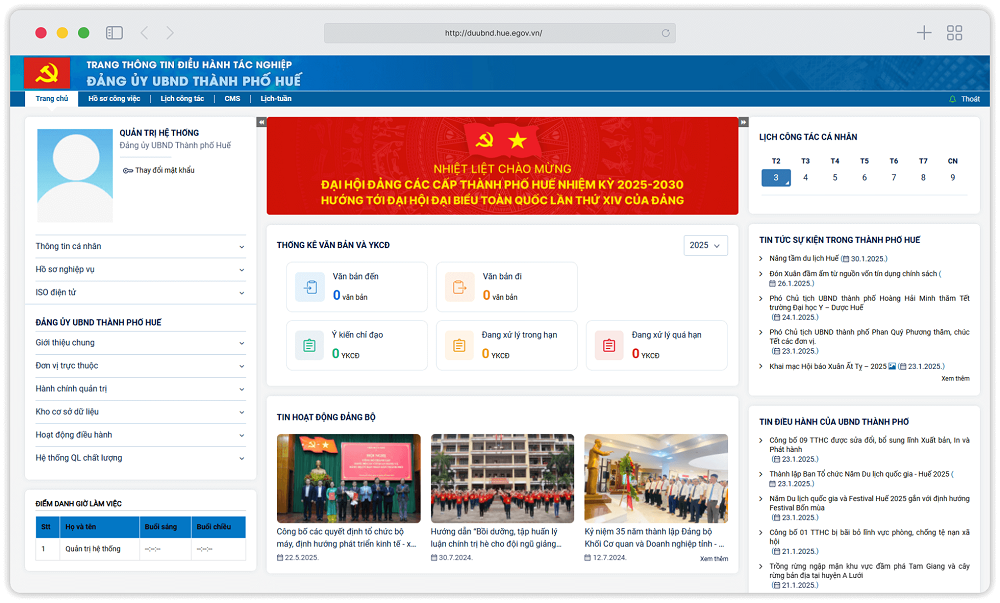1000x603 pixels.
Task: Click the Văn bản đi outgoing icon
Action: click(460, 287)
